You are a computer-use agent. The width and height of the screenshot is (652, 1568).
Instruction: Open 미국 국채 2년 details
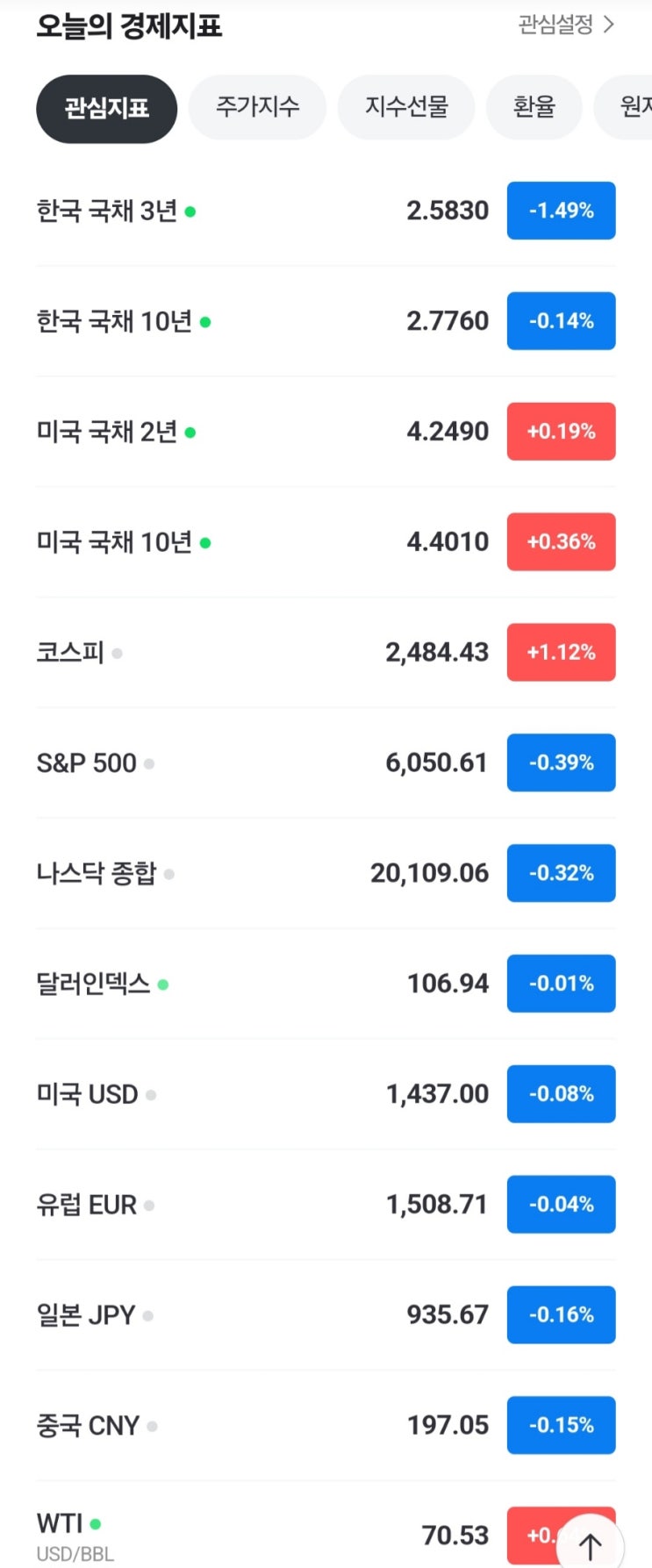click(263, 432)
